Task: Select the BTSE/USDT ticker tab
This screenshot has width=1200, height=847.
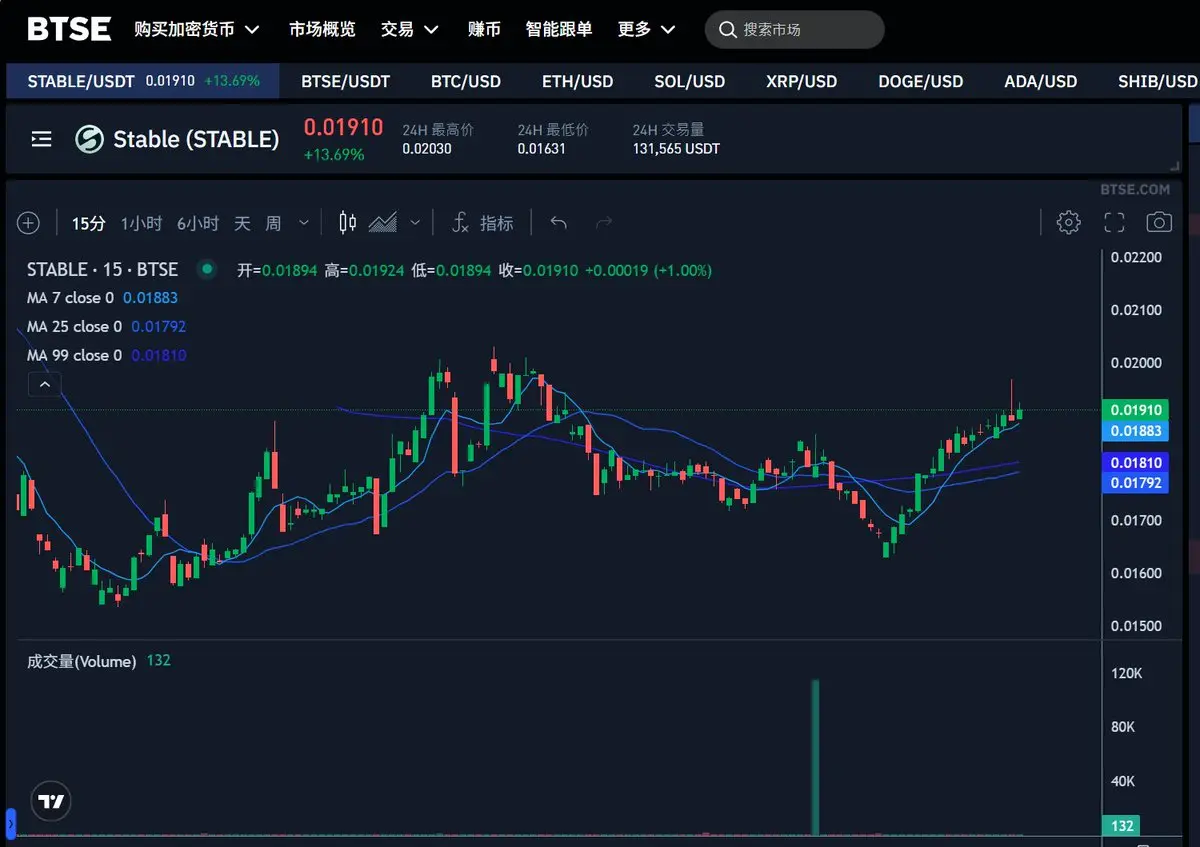Action: (346, 81)
